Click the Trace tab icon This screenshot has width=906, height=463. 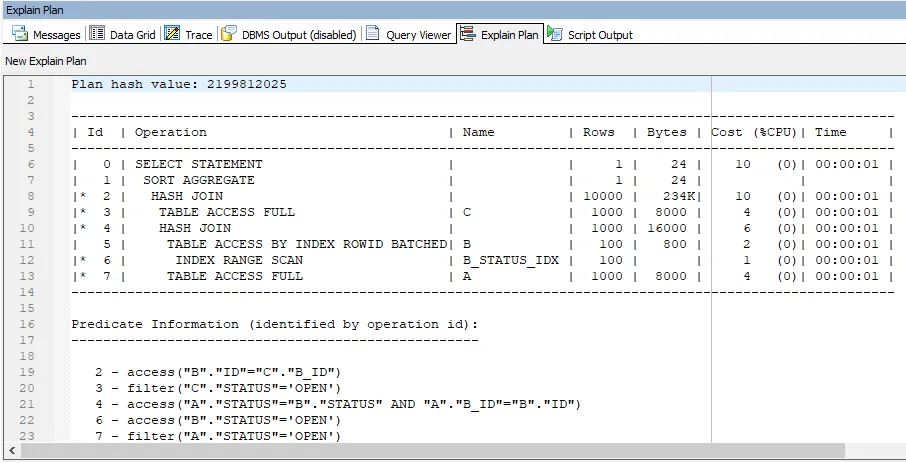[x=172, y=34]
